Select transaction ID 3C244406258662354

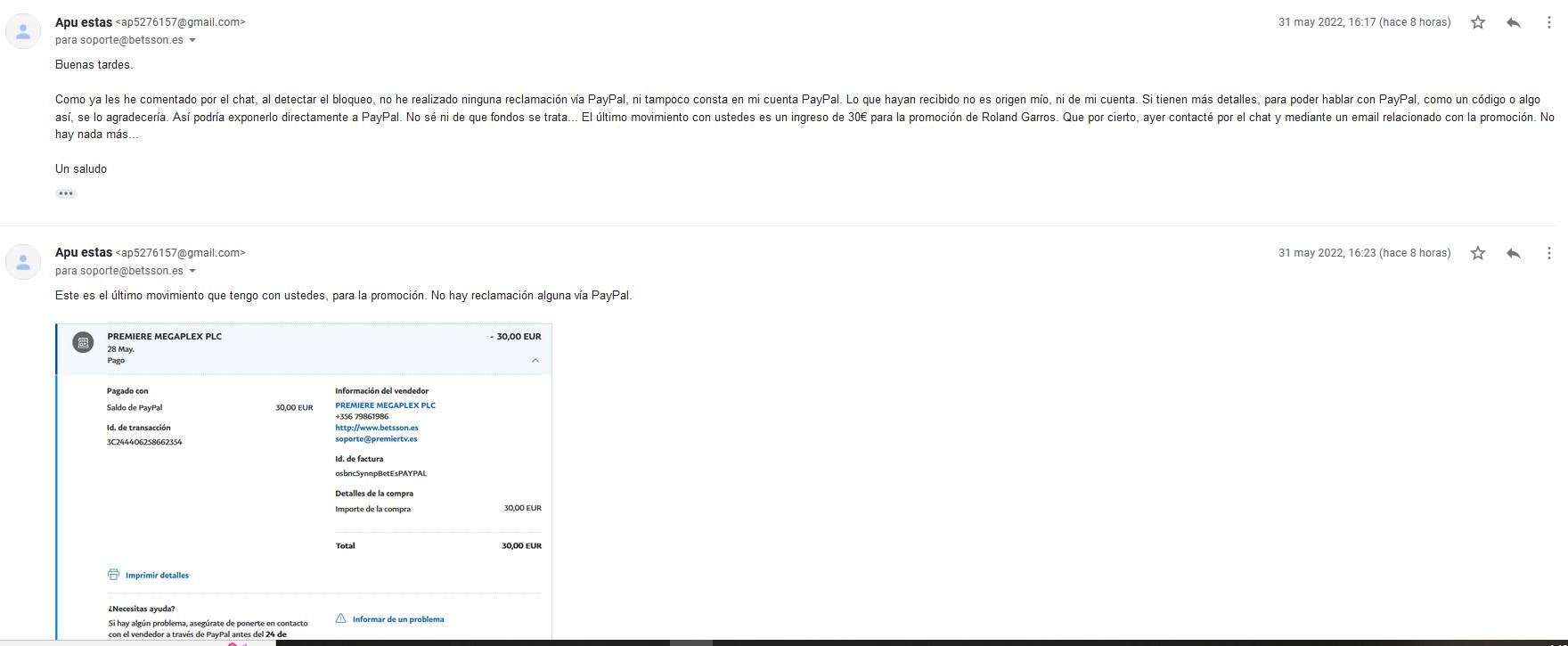(144, 442)
